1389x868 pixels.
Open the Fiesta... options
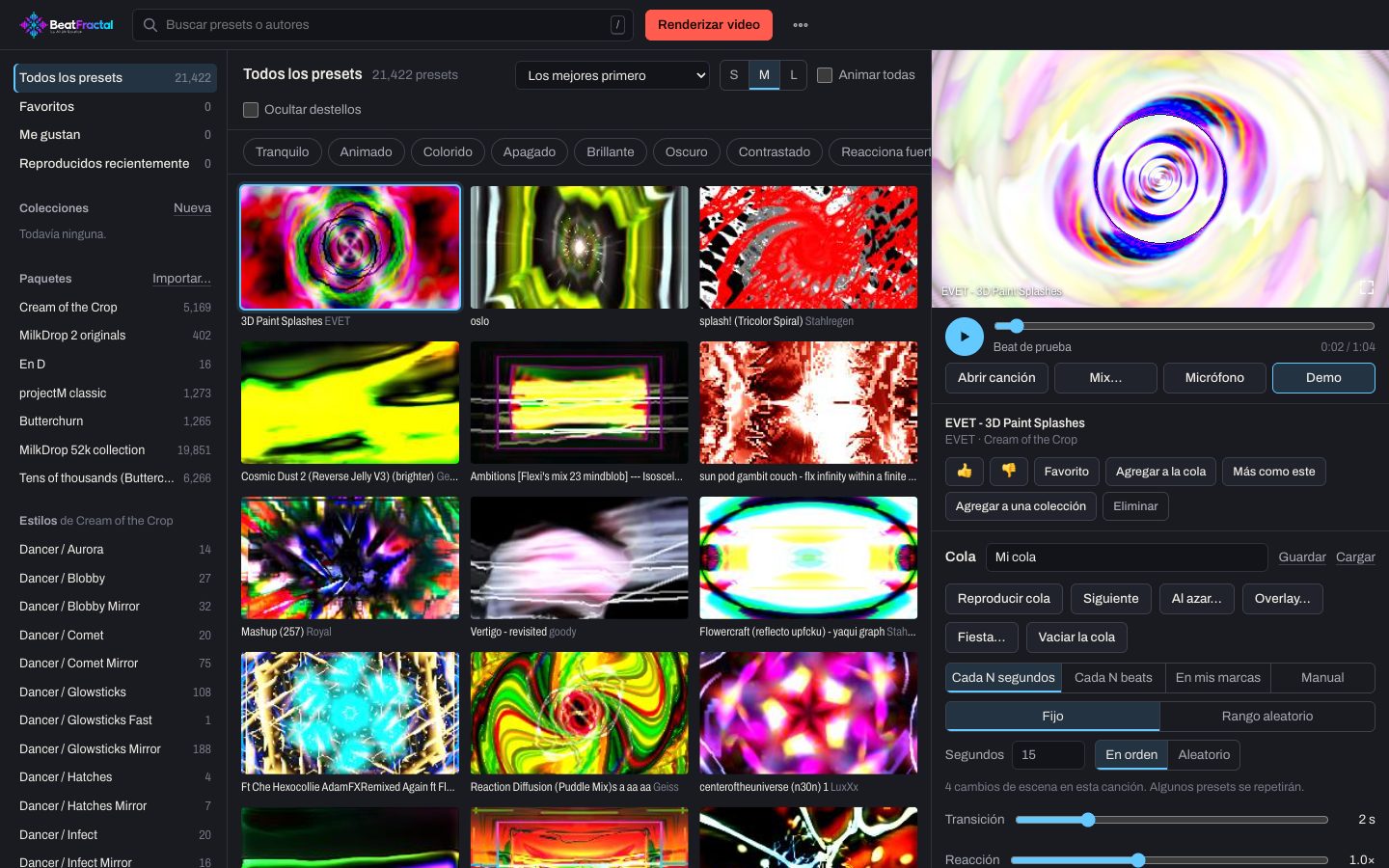[981, 637]
